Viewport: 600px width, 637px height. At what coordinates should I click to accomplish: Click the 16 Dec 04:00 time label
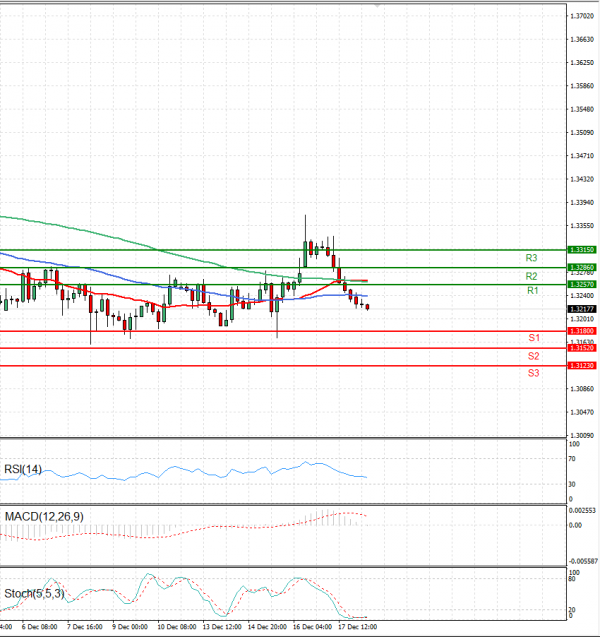click(x=312, y=627)
